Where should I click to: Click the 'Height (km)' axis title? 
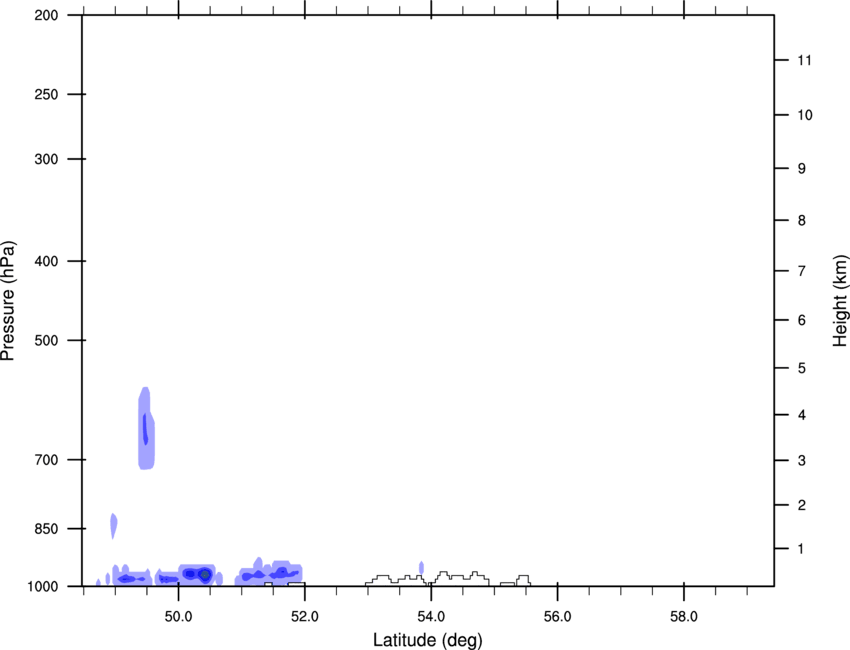(x=840, y=301)
